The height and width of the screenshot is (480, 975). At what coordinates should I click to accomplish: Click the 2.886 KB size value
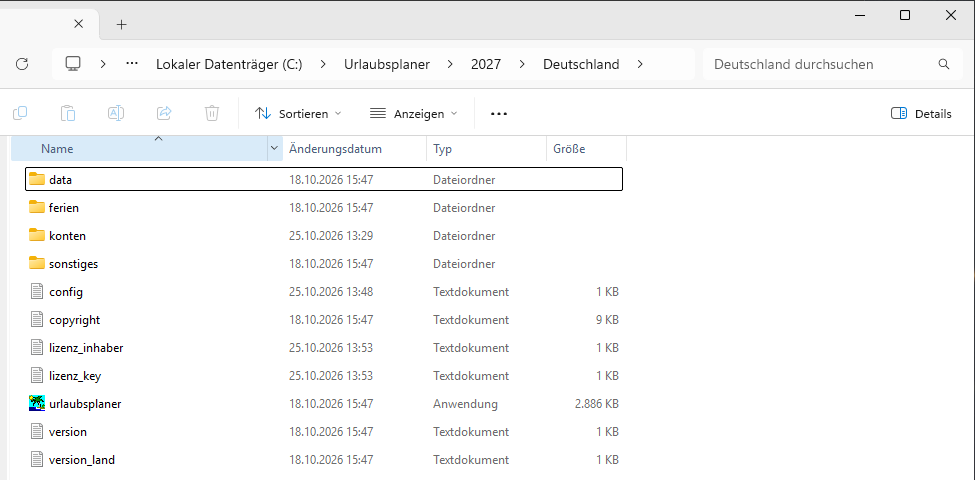click(x=597, y=404)
